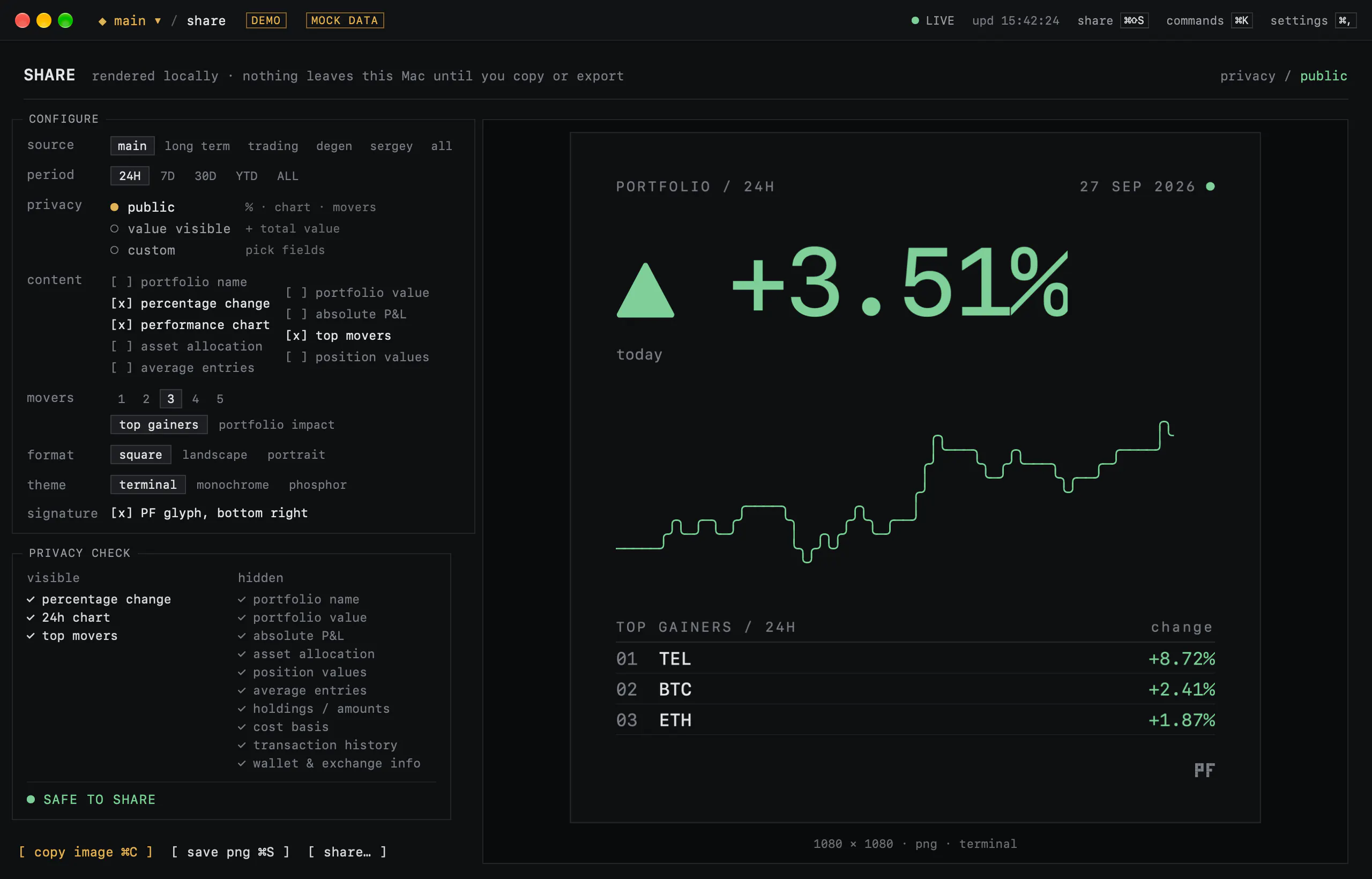The image size is (1372, 879).
Task: Select the long term source
Action: (197, 146)
